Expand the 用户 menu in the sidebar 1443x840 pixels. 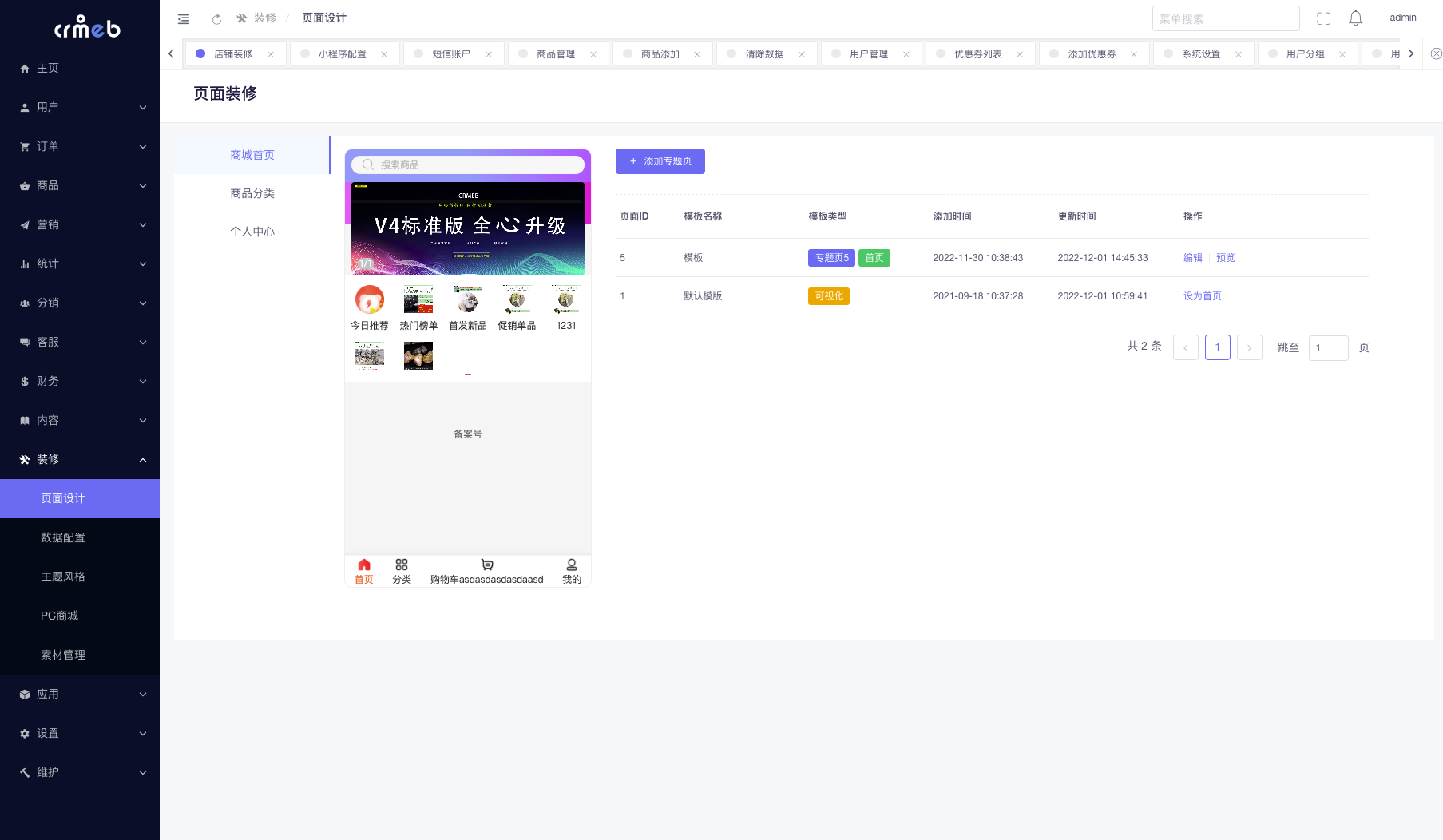pos(80,106)
